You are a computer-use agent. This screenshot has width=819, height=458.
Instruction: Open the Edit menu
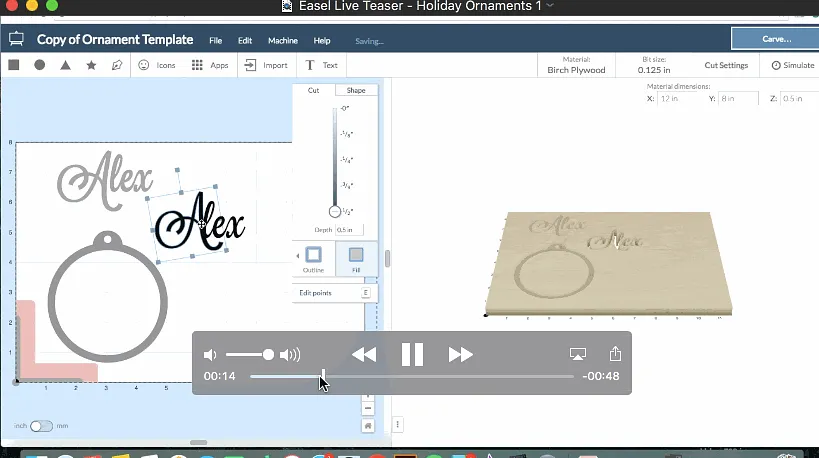coord(245,40)
